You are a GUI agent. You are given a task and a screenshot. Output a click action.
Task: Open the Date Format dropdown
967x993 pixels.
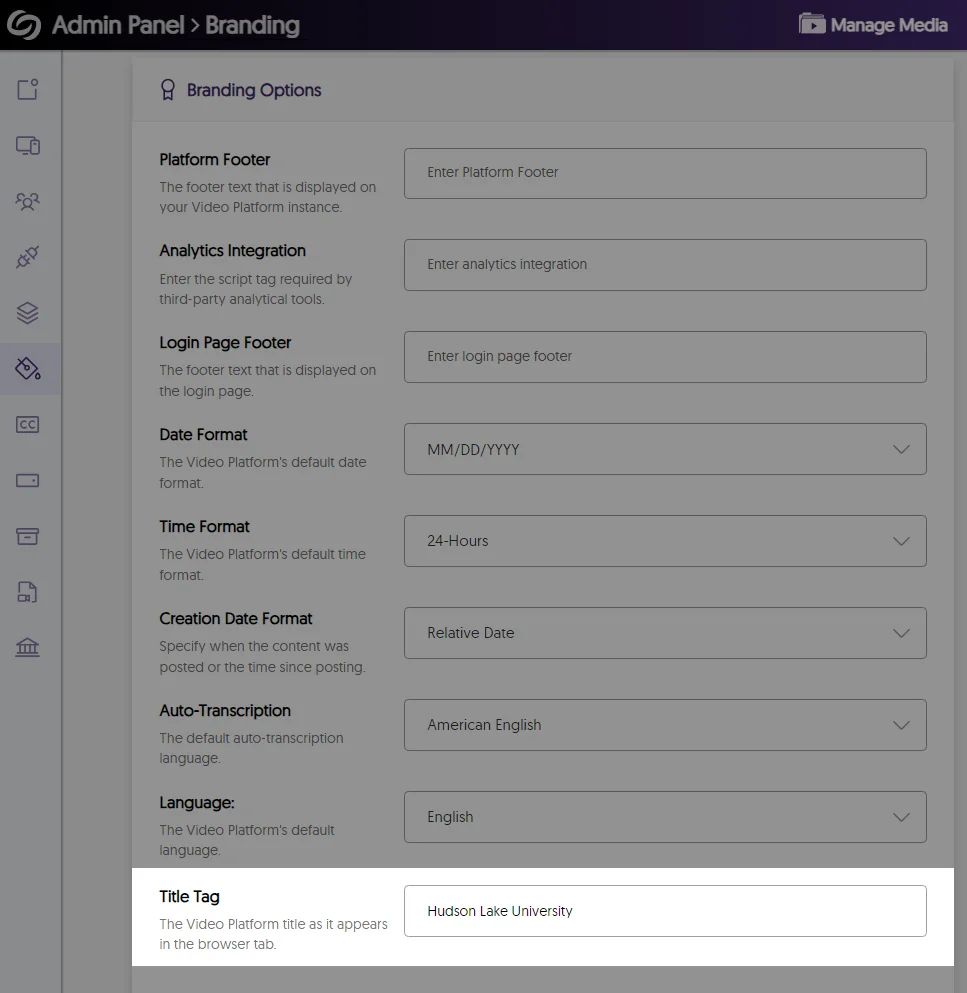point(665,449)
